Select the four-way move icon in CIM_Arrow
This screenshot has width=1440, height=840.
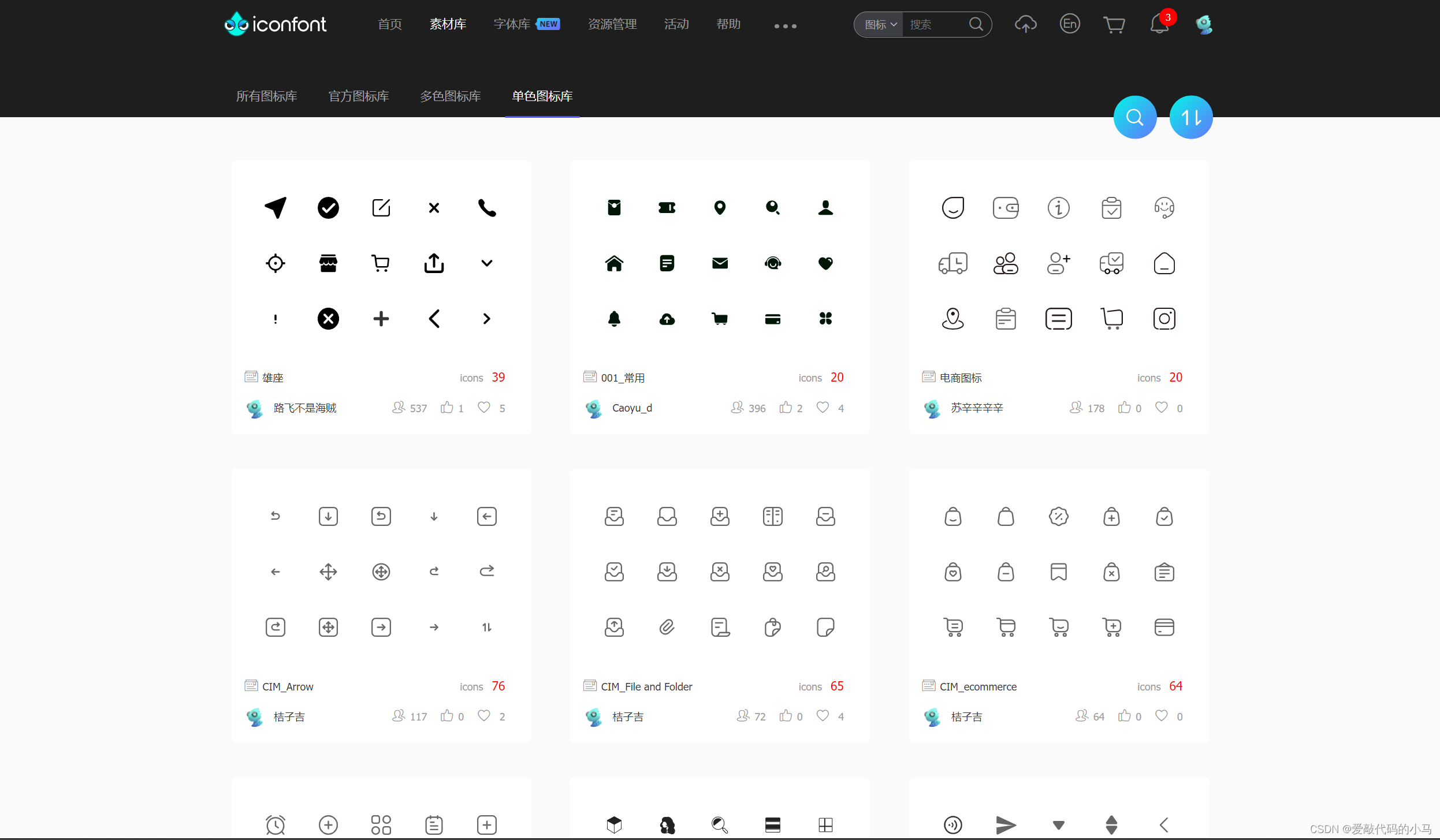328,572
